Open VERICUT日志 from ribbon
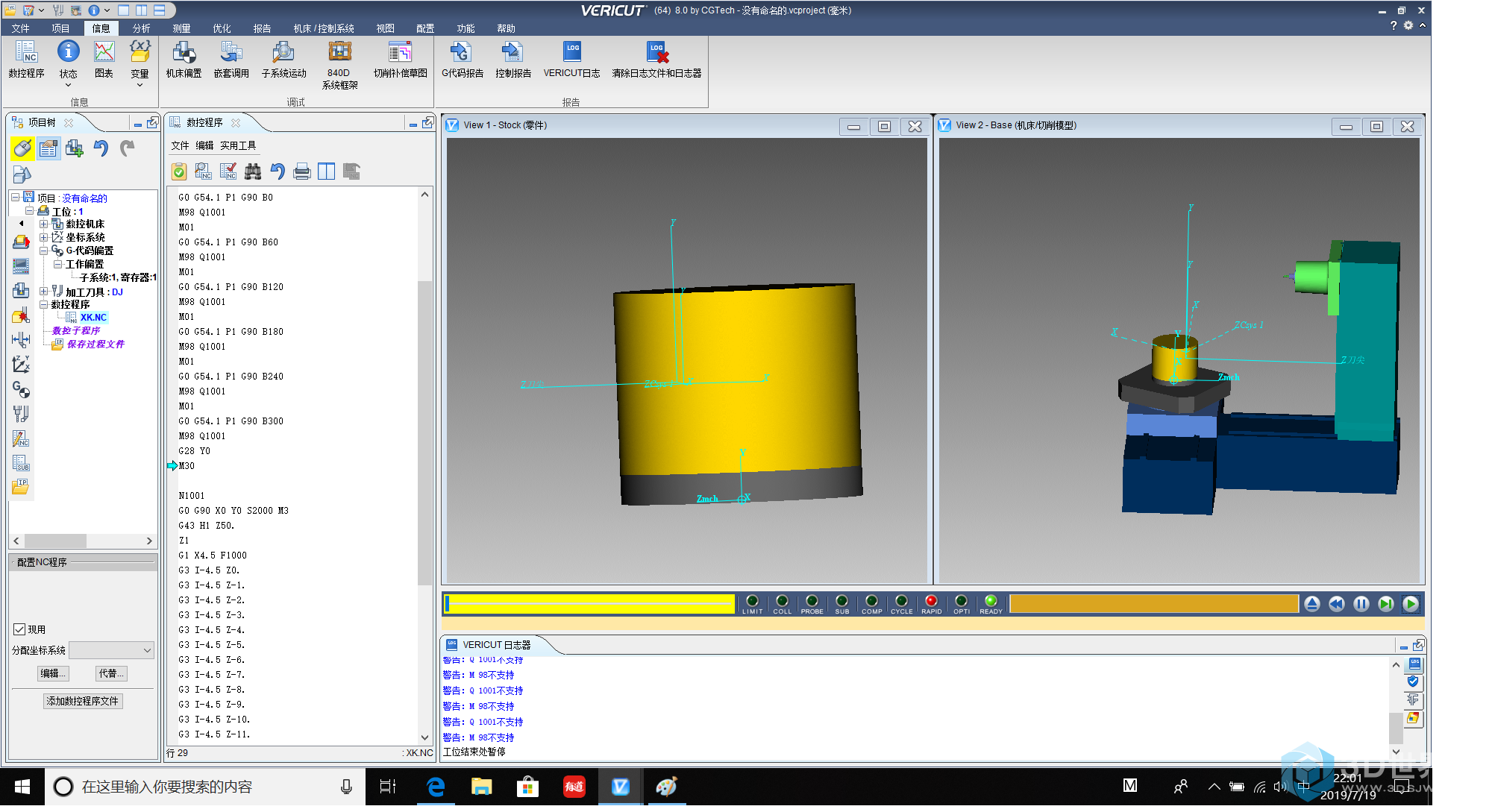Image resolution: width=1492 pixels, height=812 pixels. (571, 59)
